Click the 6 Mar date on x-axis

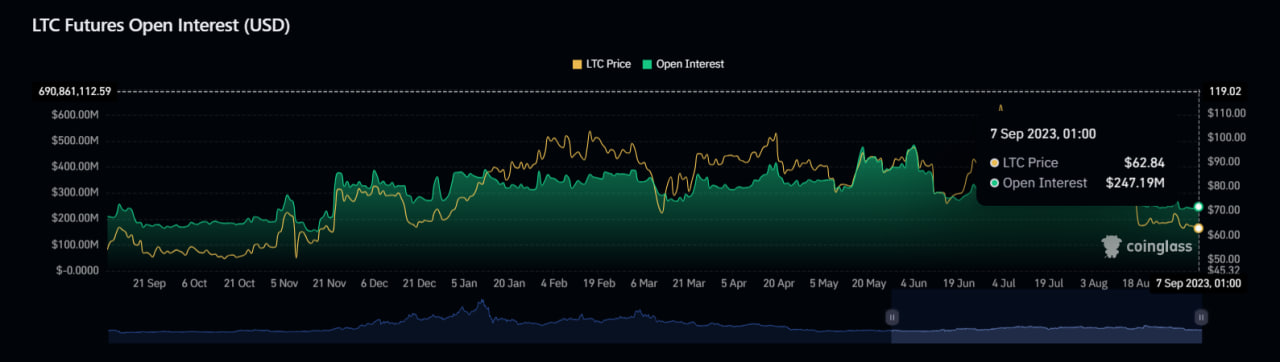click(x=644, y=284)
